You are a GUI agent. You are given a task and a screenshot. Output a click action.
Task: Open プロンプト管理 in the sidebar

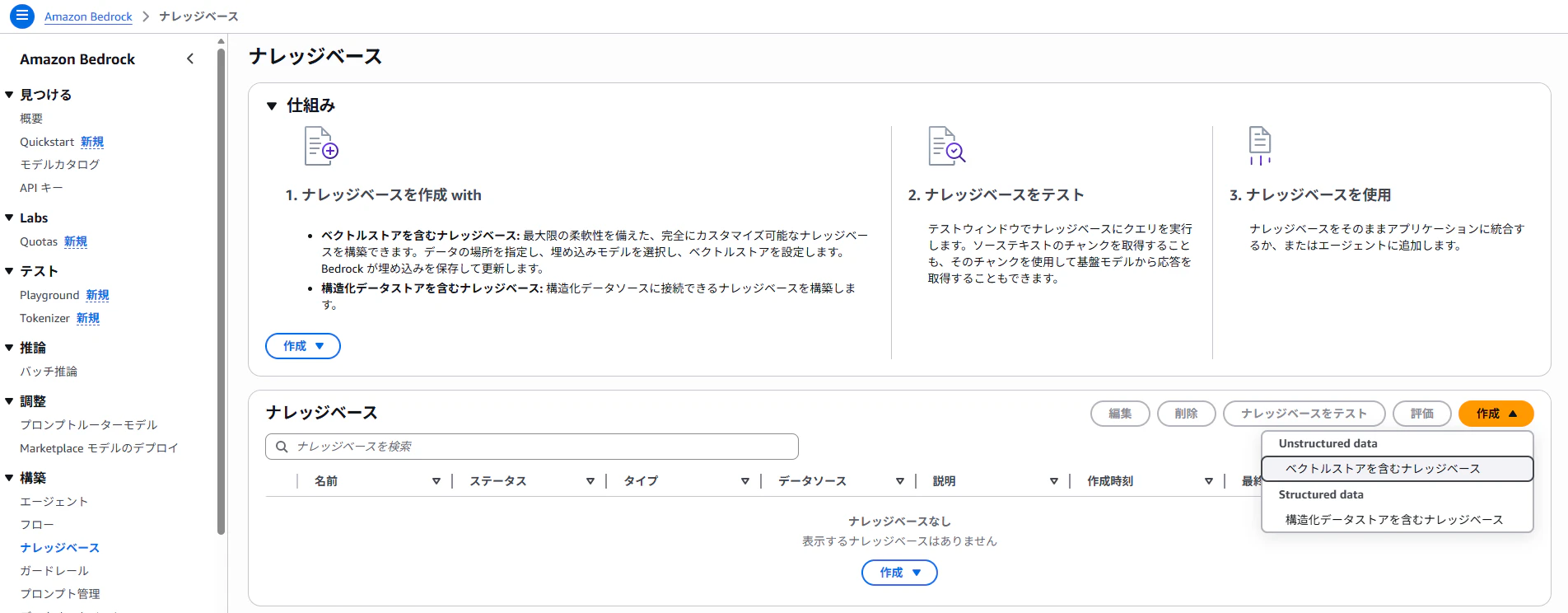point(60,594)
